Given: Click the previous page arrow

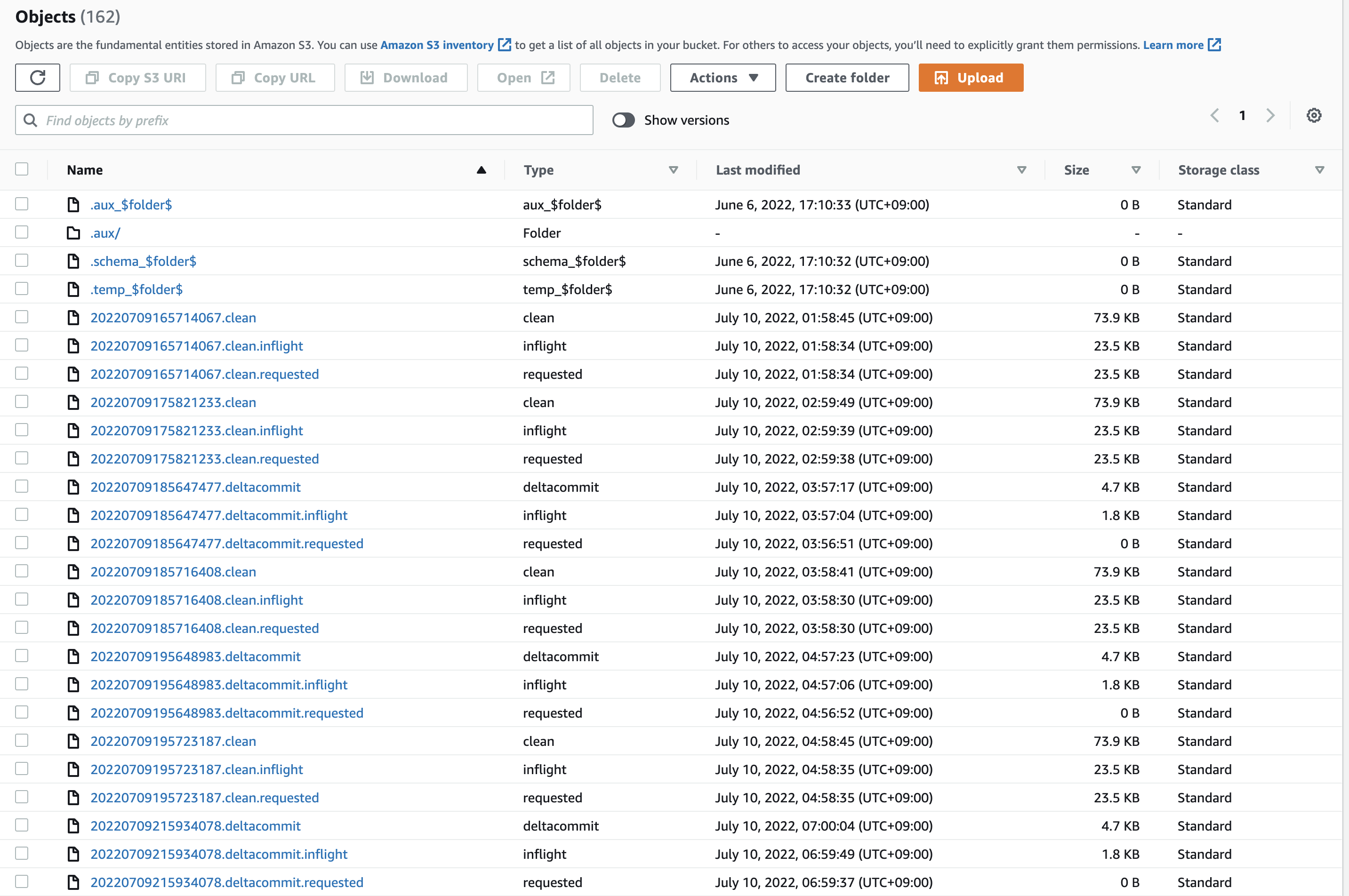Looking at the screenshot, I should pos(1215,115).
